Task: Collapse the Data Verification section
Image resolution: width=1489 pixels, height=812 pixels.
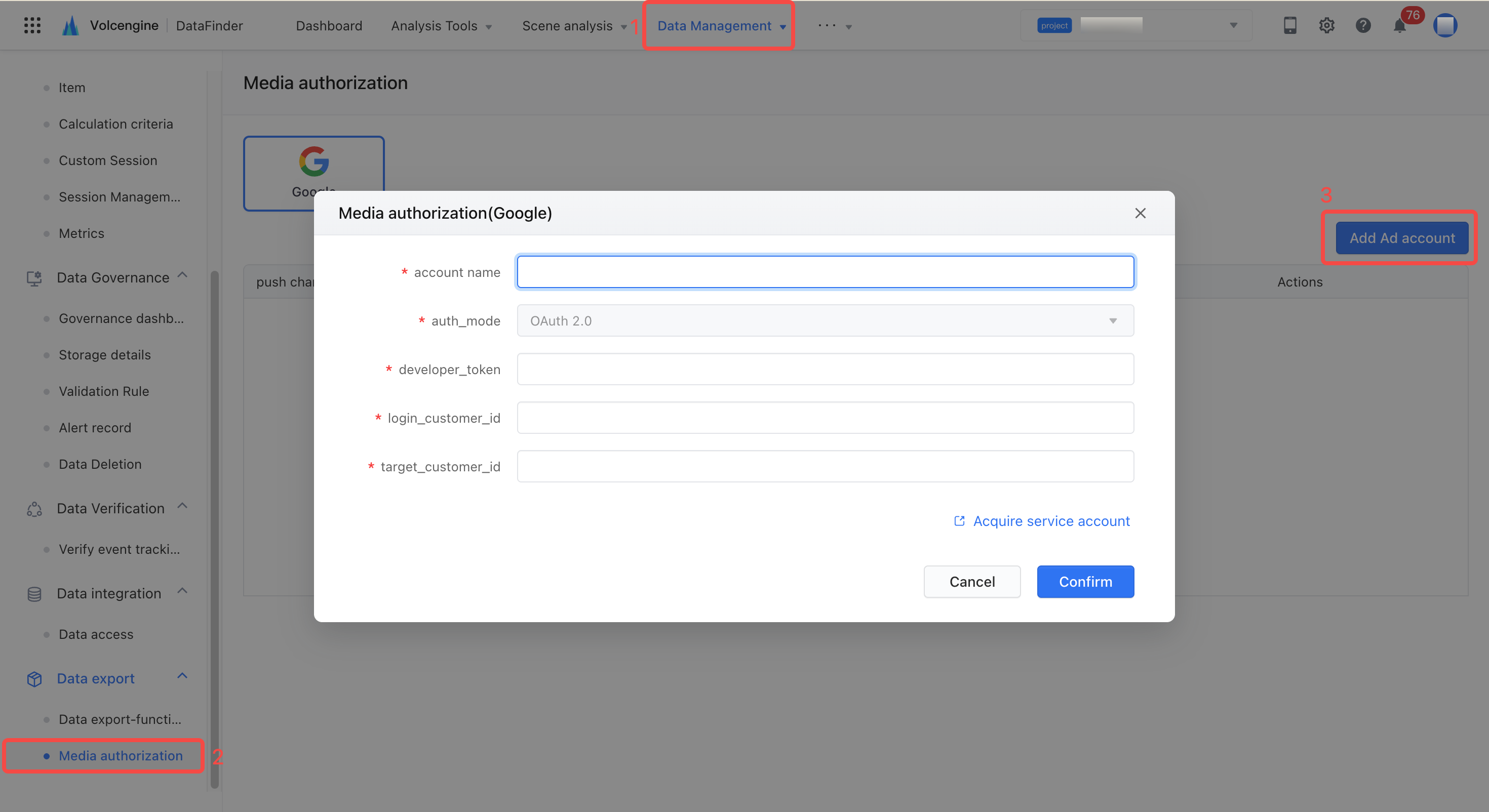Action: coord(183,506)
